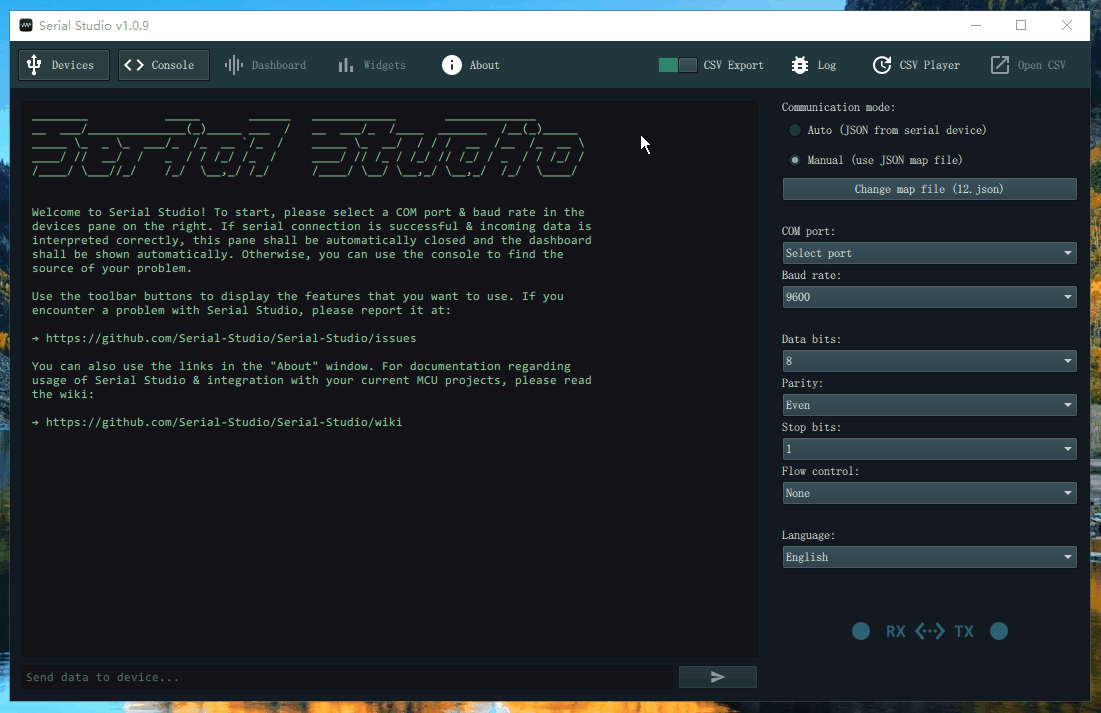Open the Widgets view

(x=371, y=64)
